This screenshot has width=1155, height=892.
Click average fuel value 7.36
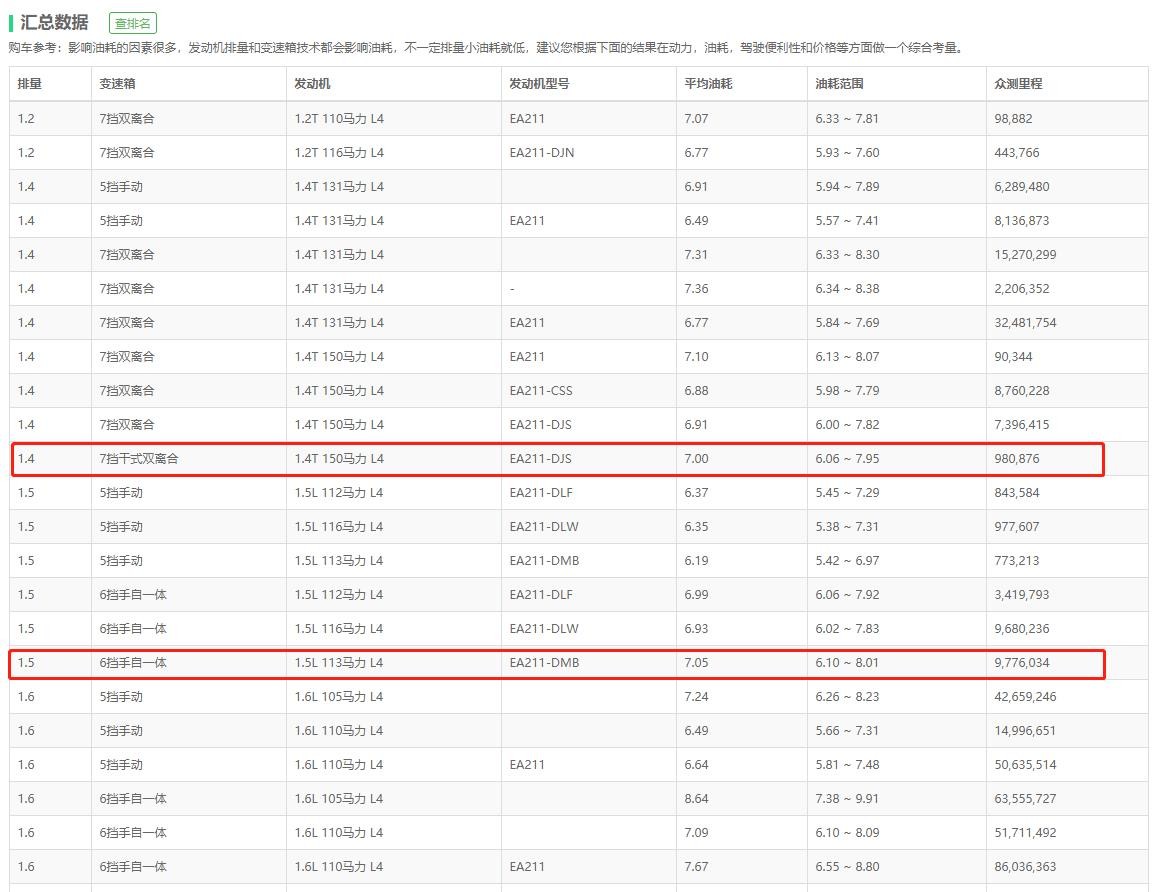click(x=696, y=289)
